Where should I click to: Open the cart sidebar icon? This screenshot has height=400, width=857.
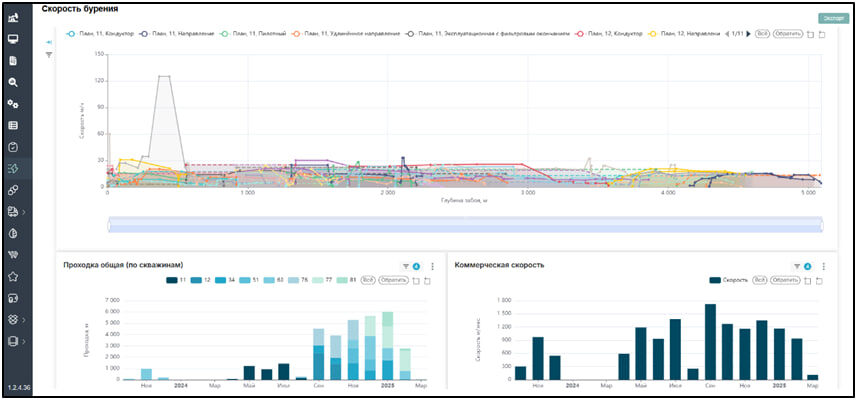pyautogui.click(x=14, y=255)
